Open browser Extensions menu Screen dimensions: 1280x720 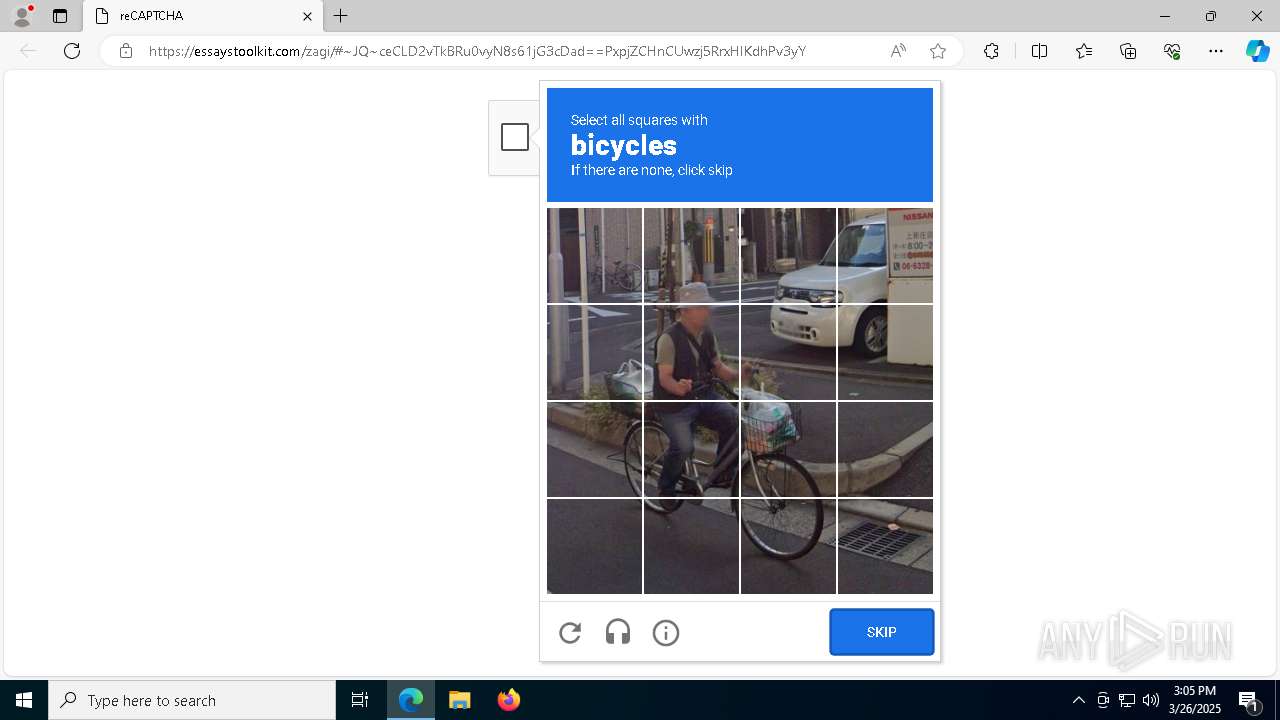click(991, 51)
